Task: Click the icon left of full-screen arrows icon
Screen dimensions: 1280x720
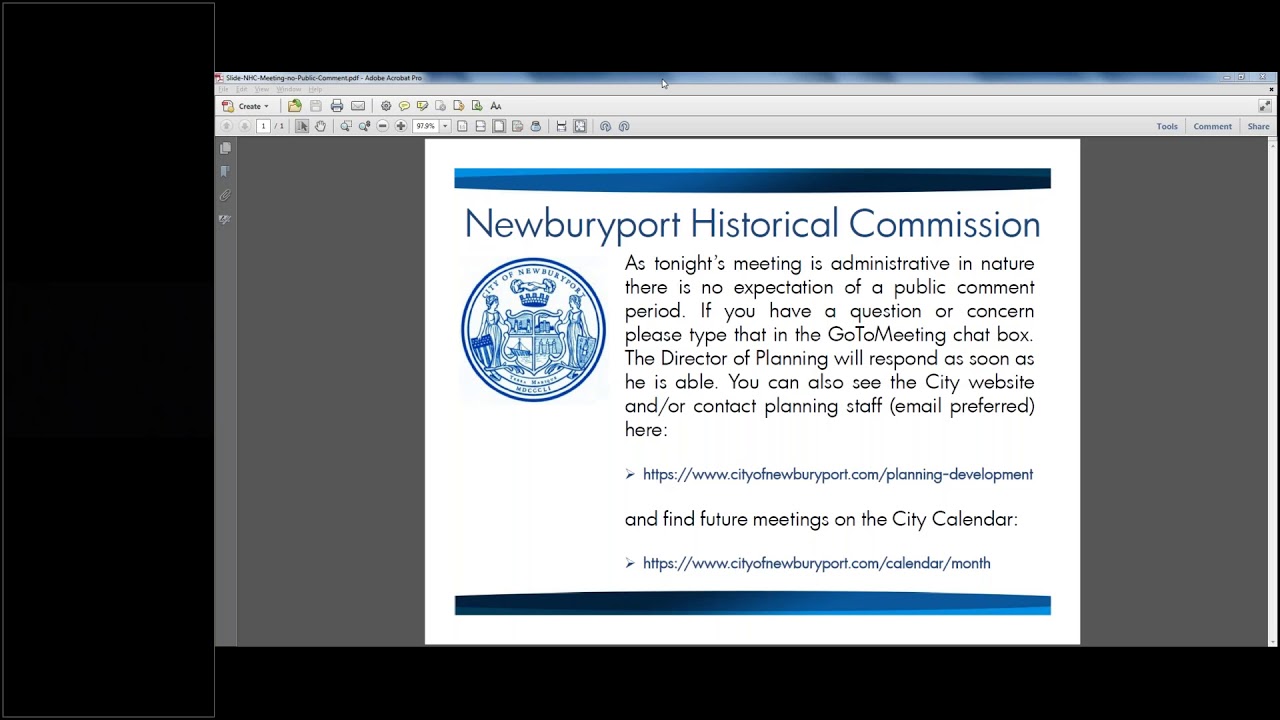Action: [561, 126]
